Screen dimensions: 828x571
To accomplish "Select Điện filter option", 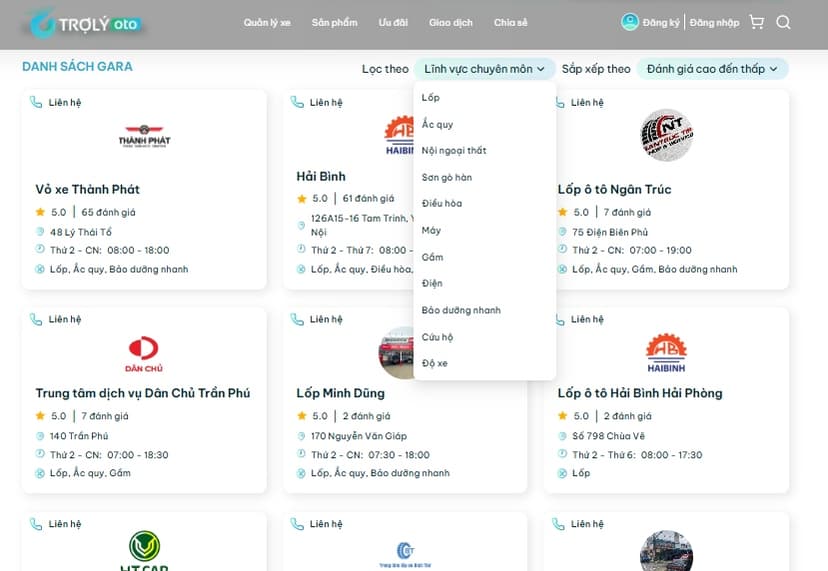I will [432, 283].
